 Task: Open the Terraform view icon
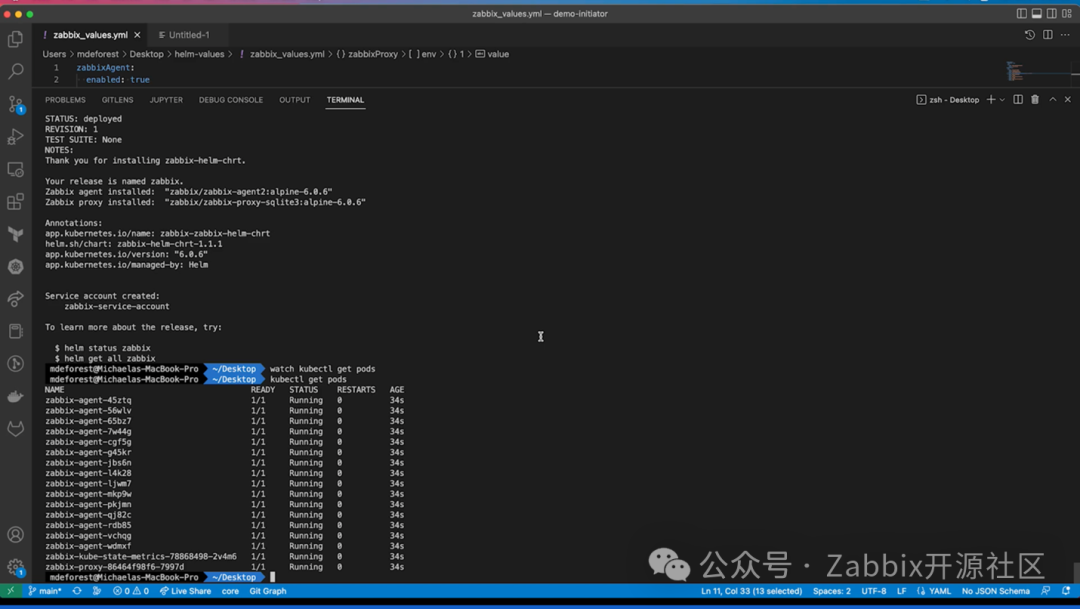click(15, 234)
